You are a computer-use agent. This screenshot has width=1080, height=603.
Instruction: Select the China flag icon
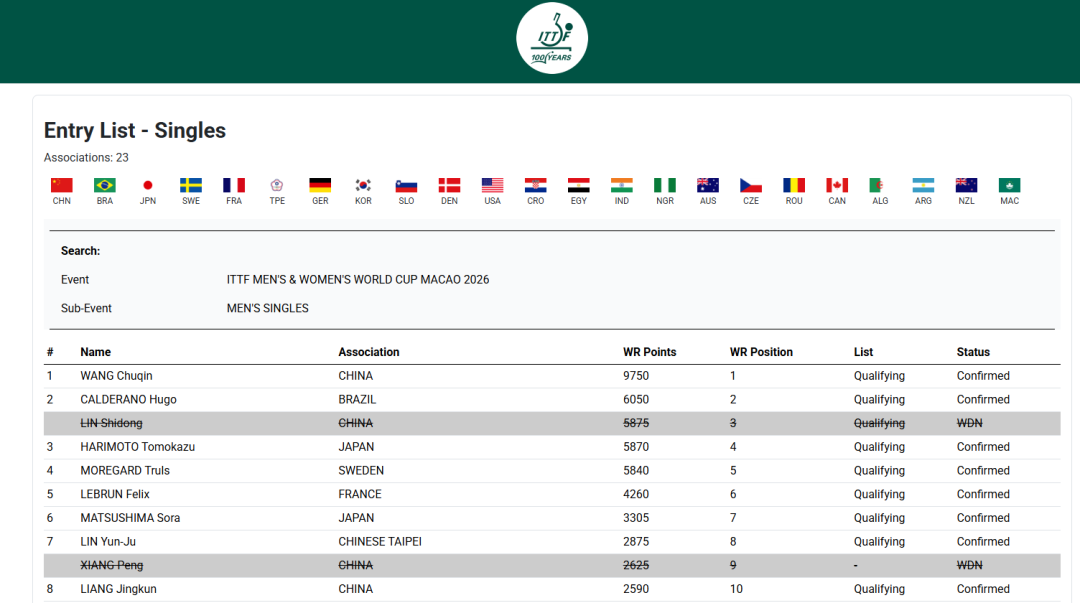click(62, 185)
